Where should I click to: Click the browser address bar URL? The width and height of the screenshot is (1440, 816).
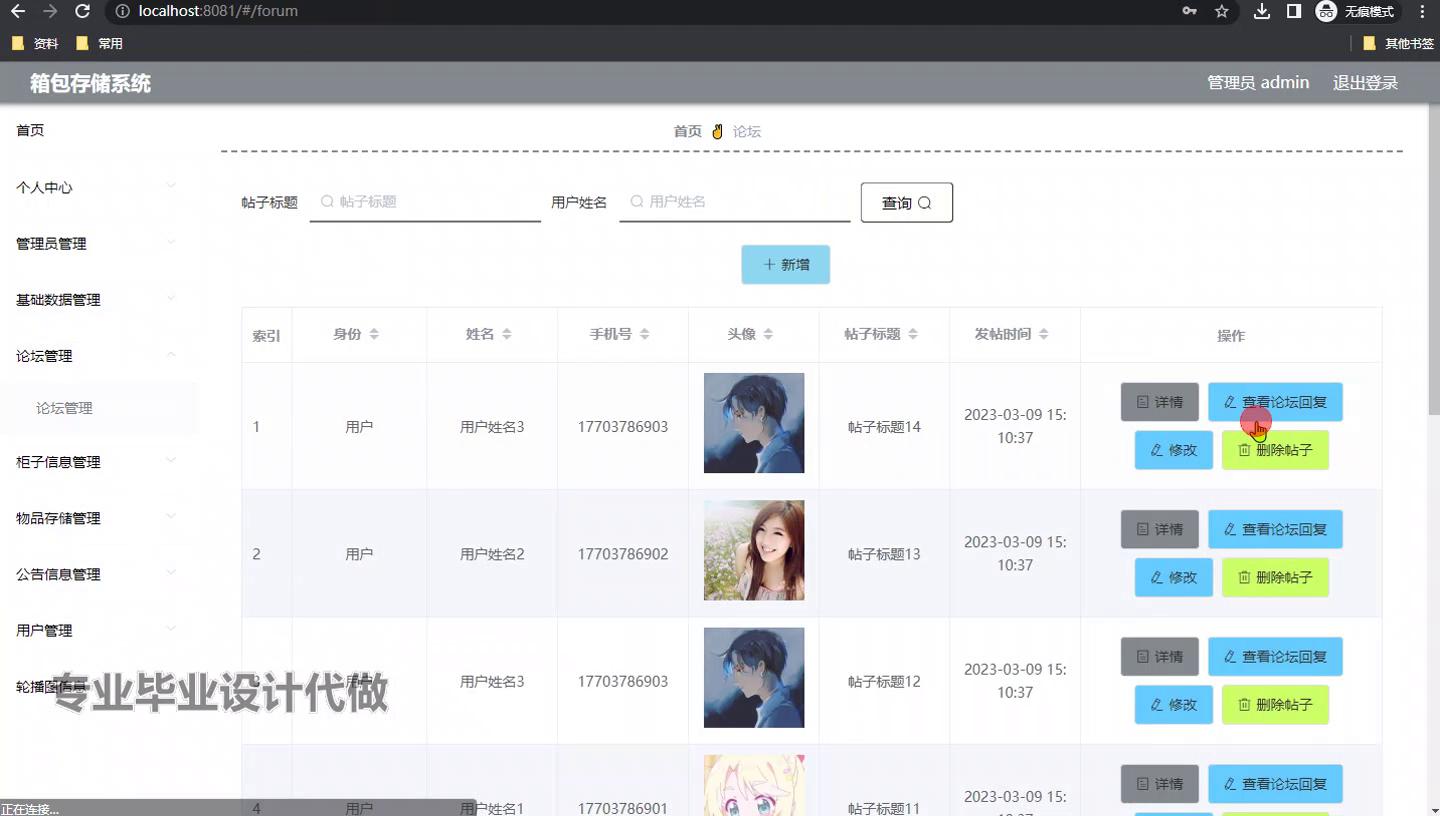coord(218,11)
